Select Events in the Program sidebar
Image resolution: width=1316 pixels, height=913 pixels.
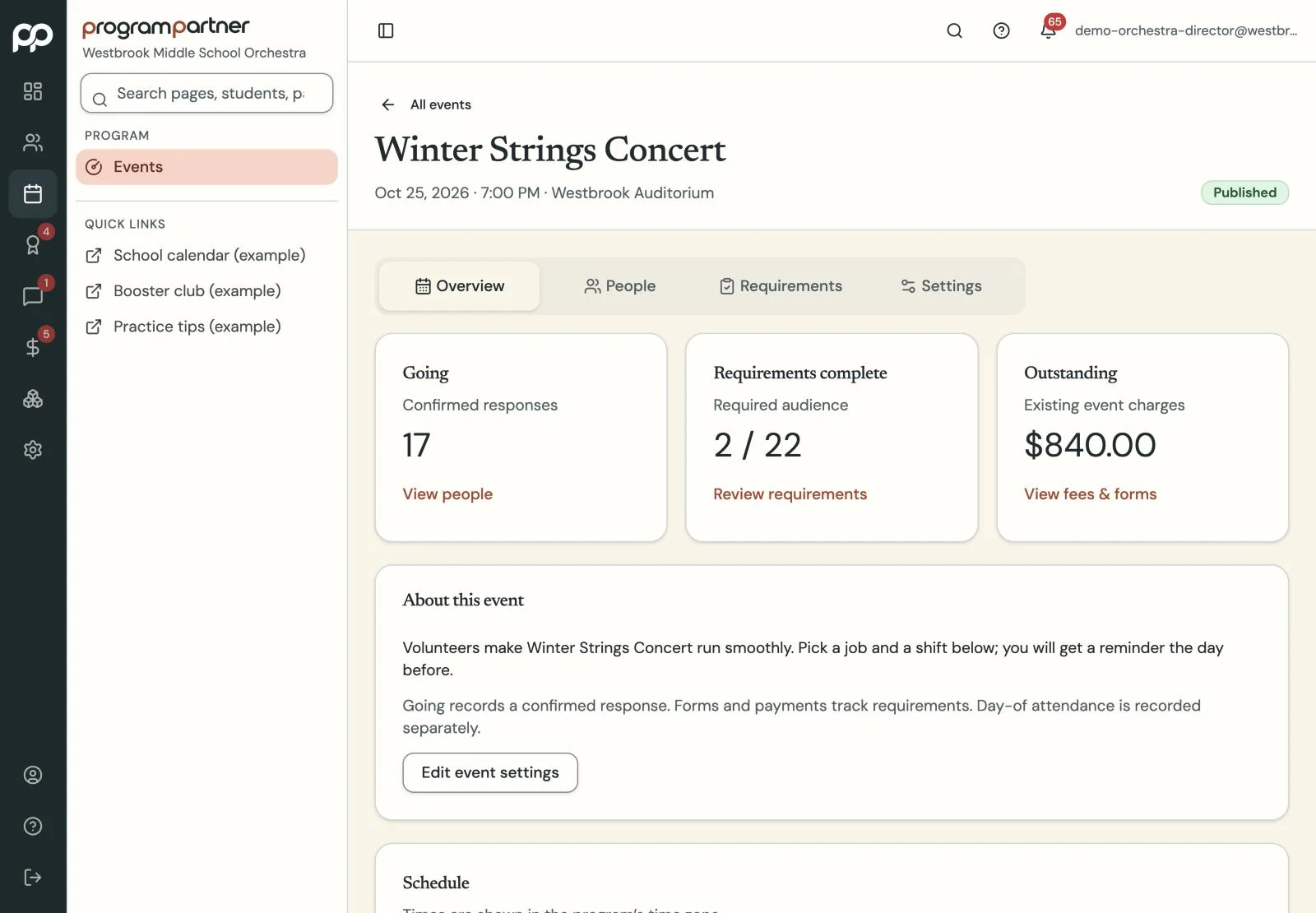click(x=206, y=167)
